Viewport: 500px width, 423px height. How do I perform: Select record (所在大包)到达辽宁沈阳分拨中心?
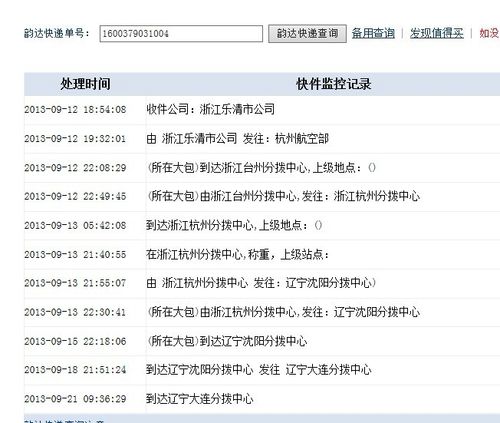pyautogui.click(x=227, y=341)
